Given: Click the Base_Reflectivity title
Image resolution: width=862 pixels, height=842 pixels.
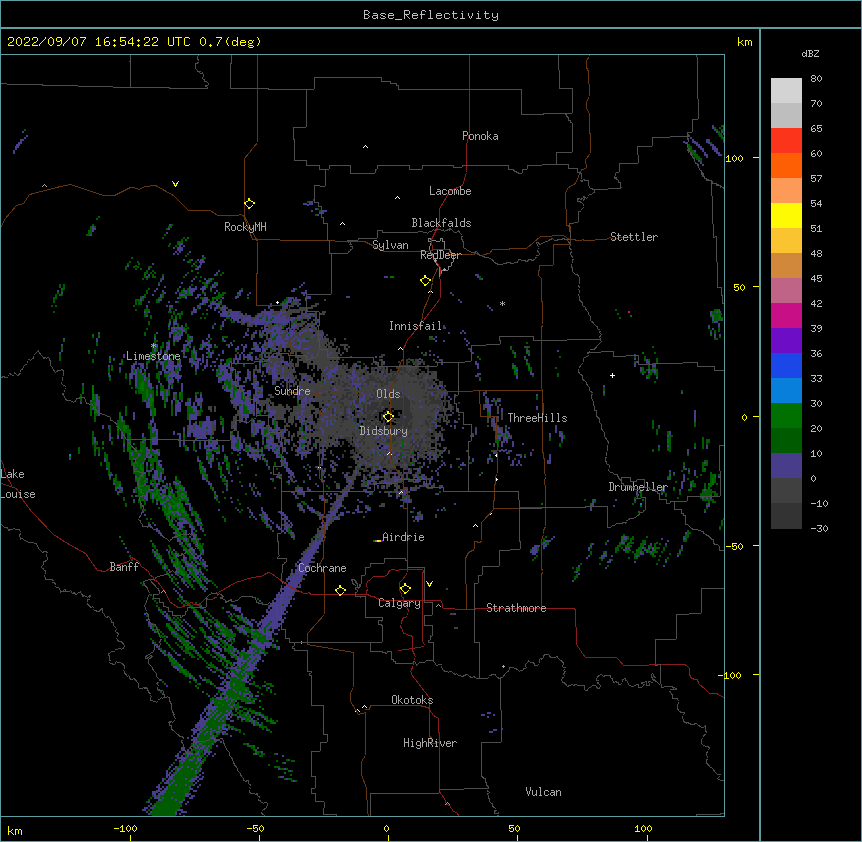Looking at the screenshot, I should pos(431,15).
